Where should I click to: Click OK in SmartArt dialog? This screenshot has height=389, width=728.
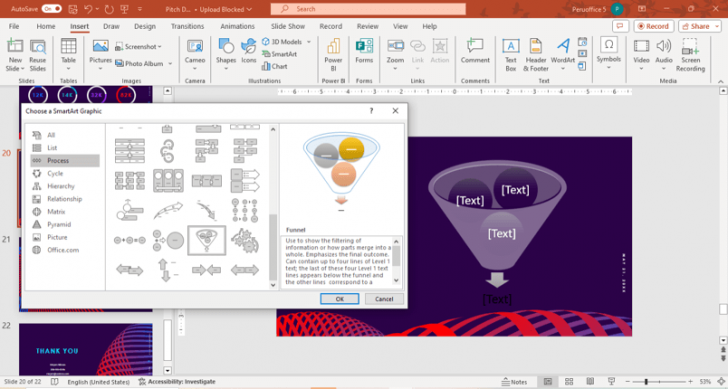[339, 299]
